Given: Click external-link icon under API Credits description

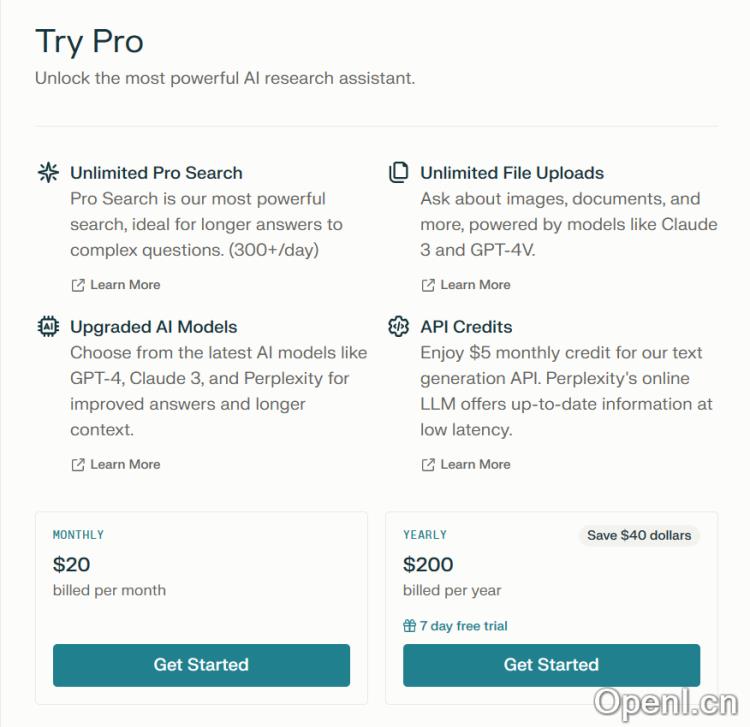Looking at the screenshot, I should pos(428,465).
